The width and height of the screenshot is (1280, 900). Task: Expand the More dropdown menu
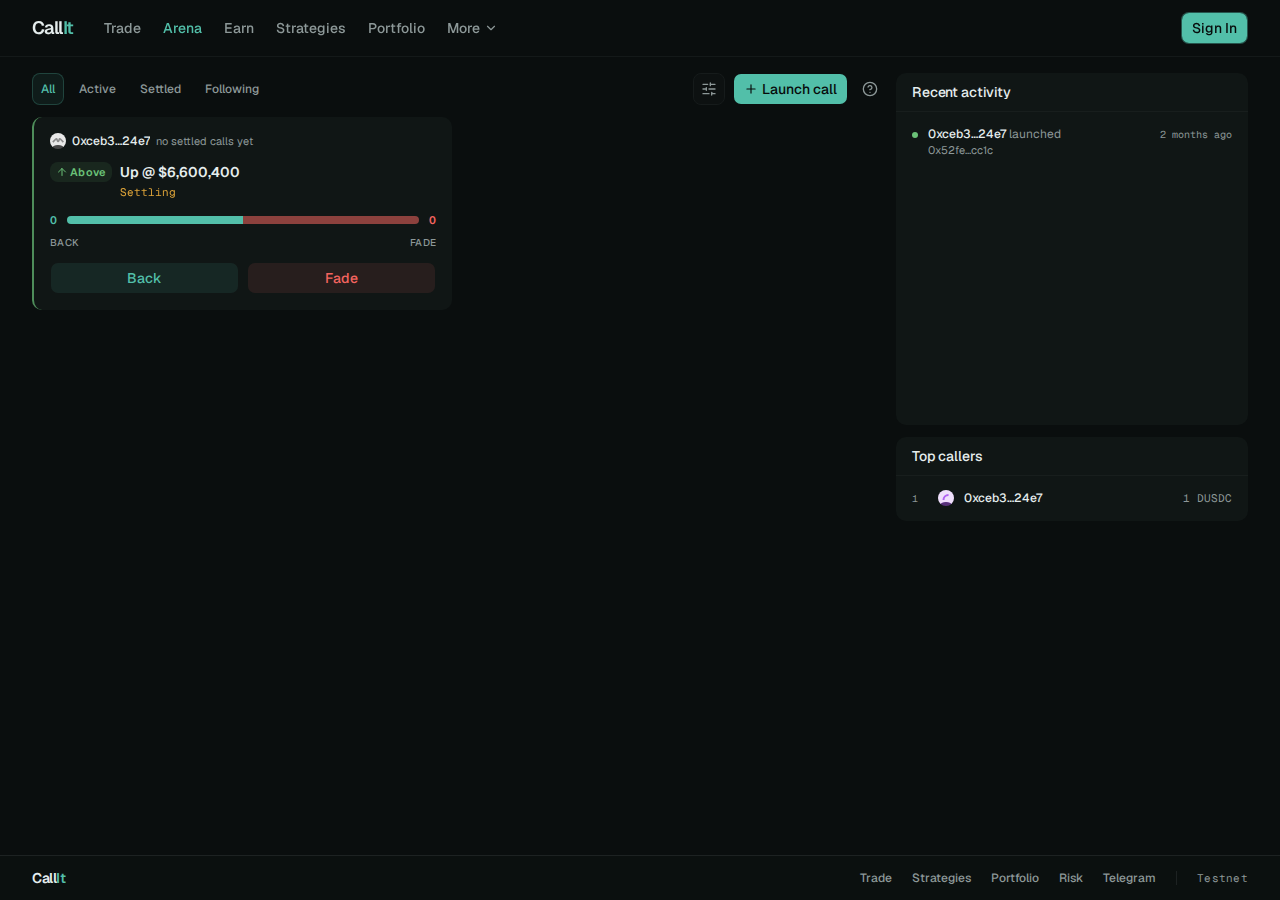coord(471,28)
